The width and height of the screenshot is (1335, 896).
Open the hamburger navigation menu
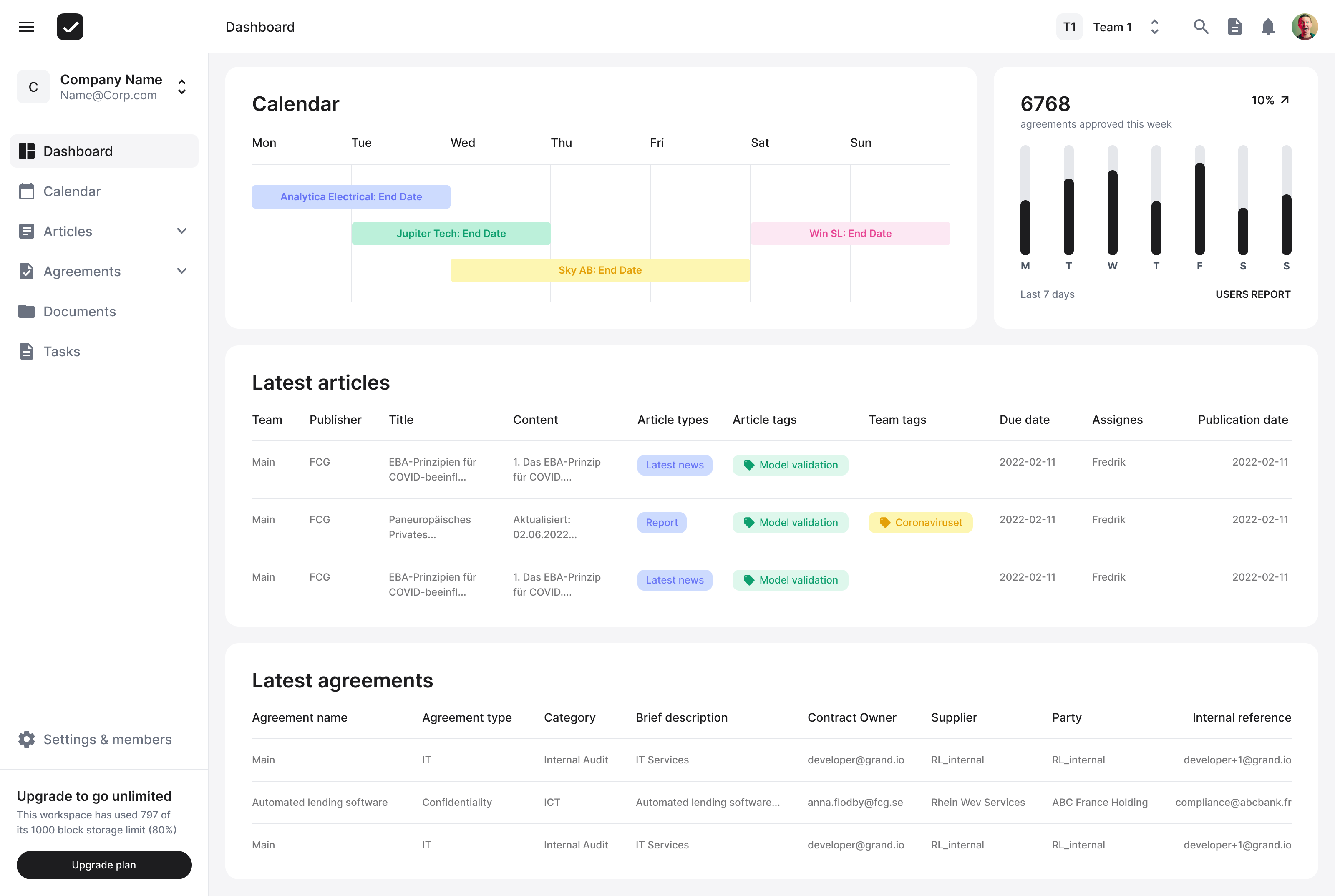coord(26,26)
